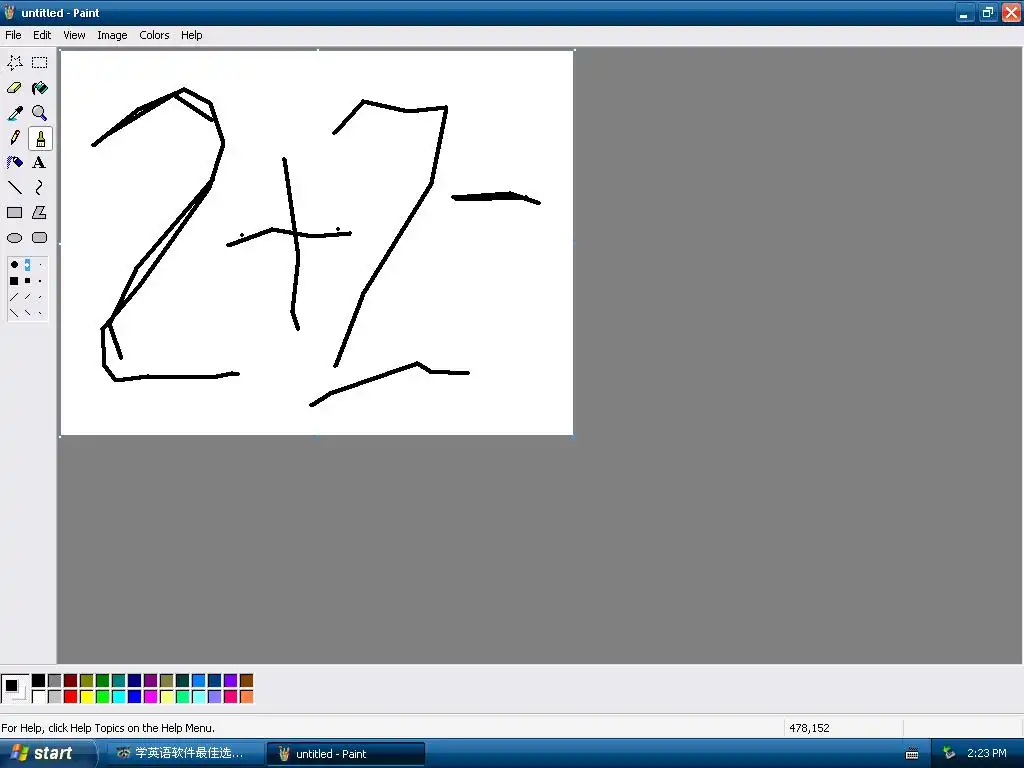Select the Text tool
The image size is (1024, 768).
pos(40,163)
